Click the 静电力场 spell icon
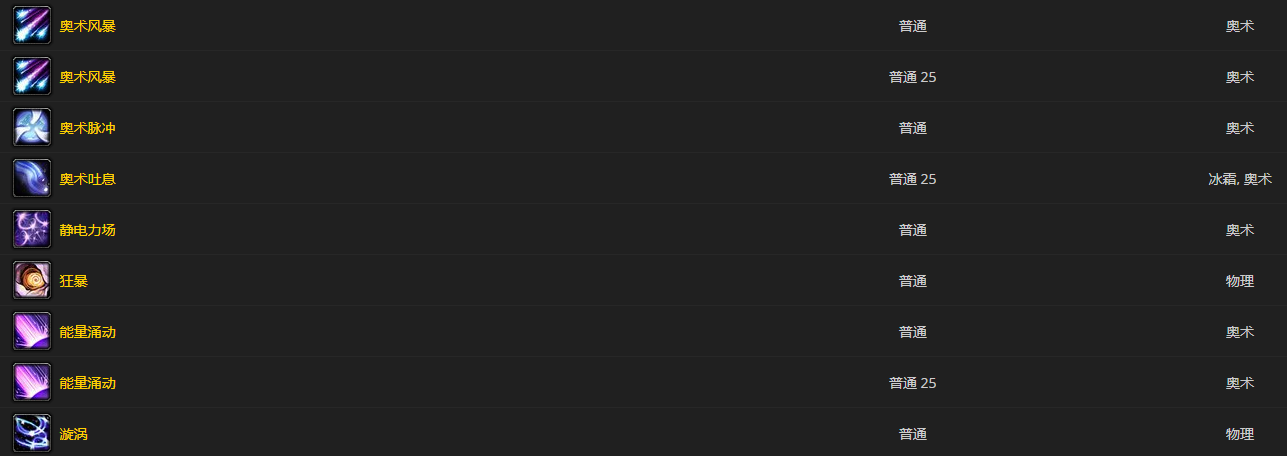The image size is (1287, 456). click(x=31, y=230)
